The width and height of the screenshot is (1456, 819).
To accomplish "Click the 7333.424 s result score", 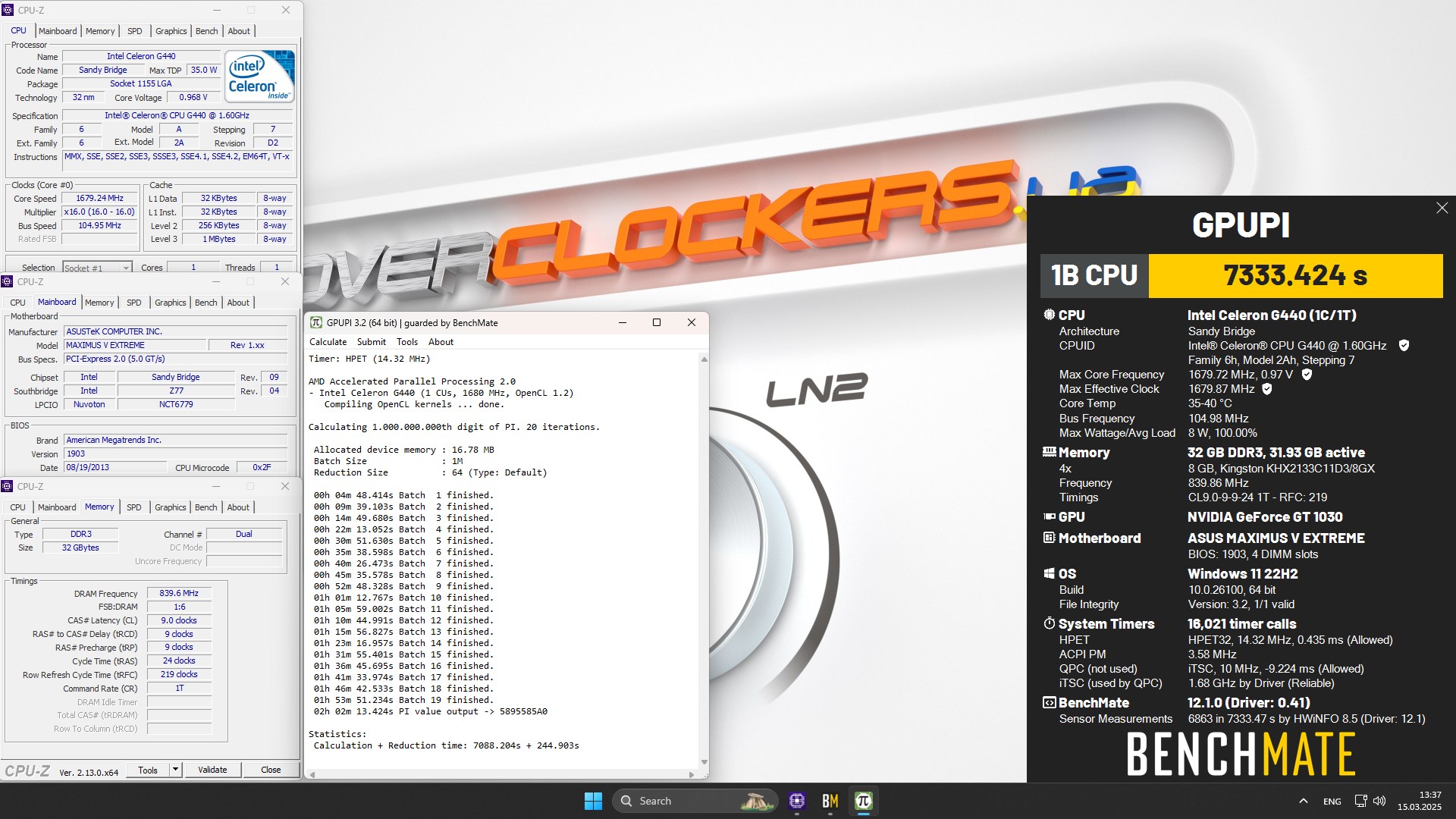I will tap(1295, 275).
